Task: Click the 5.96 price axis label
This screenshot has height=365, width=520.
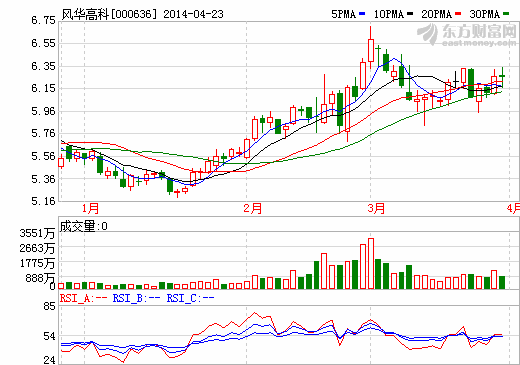Action: pos(43,111)
